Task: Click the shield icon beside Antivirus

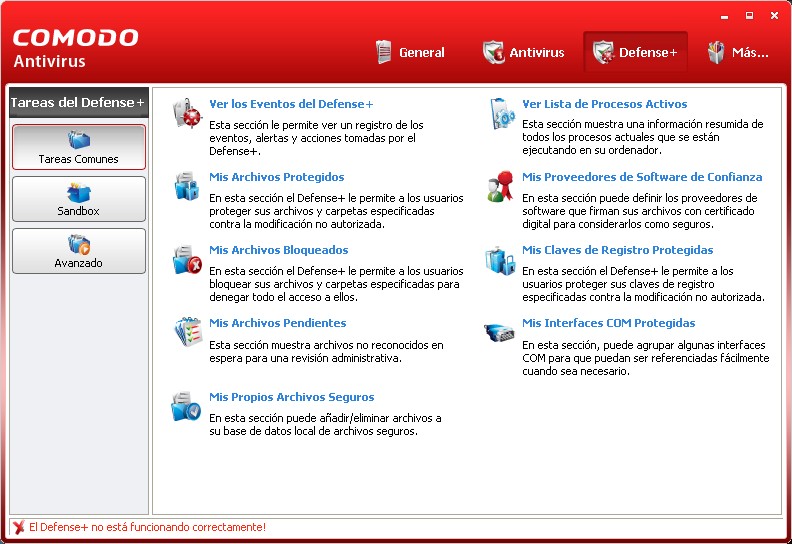Action: tap(493, 52)
